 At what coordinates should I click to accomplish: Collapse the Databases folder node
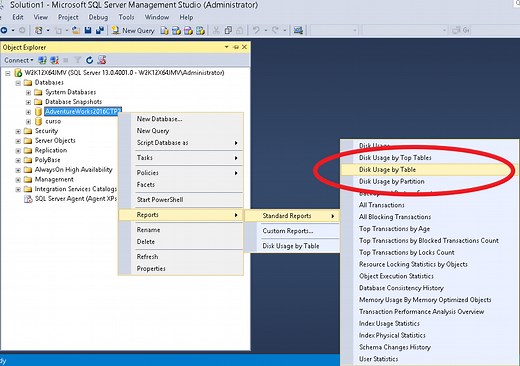[18, 83]
